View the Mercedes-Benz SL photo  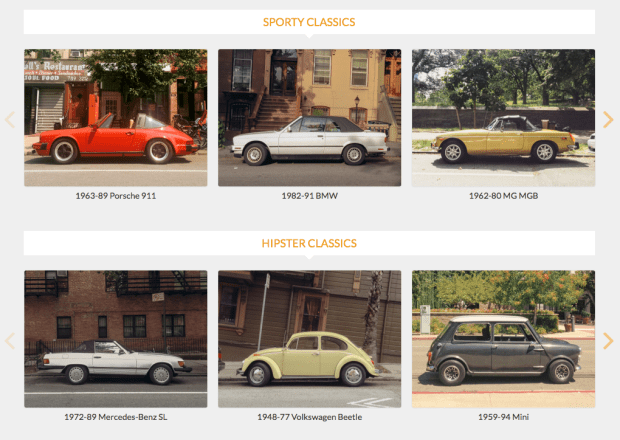tap(115, 339)
